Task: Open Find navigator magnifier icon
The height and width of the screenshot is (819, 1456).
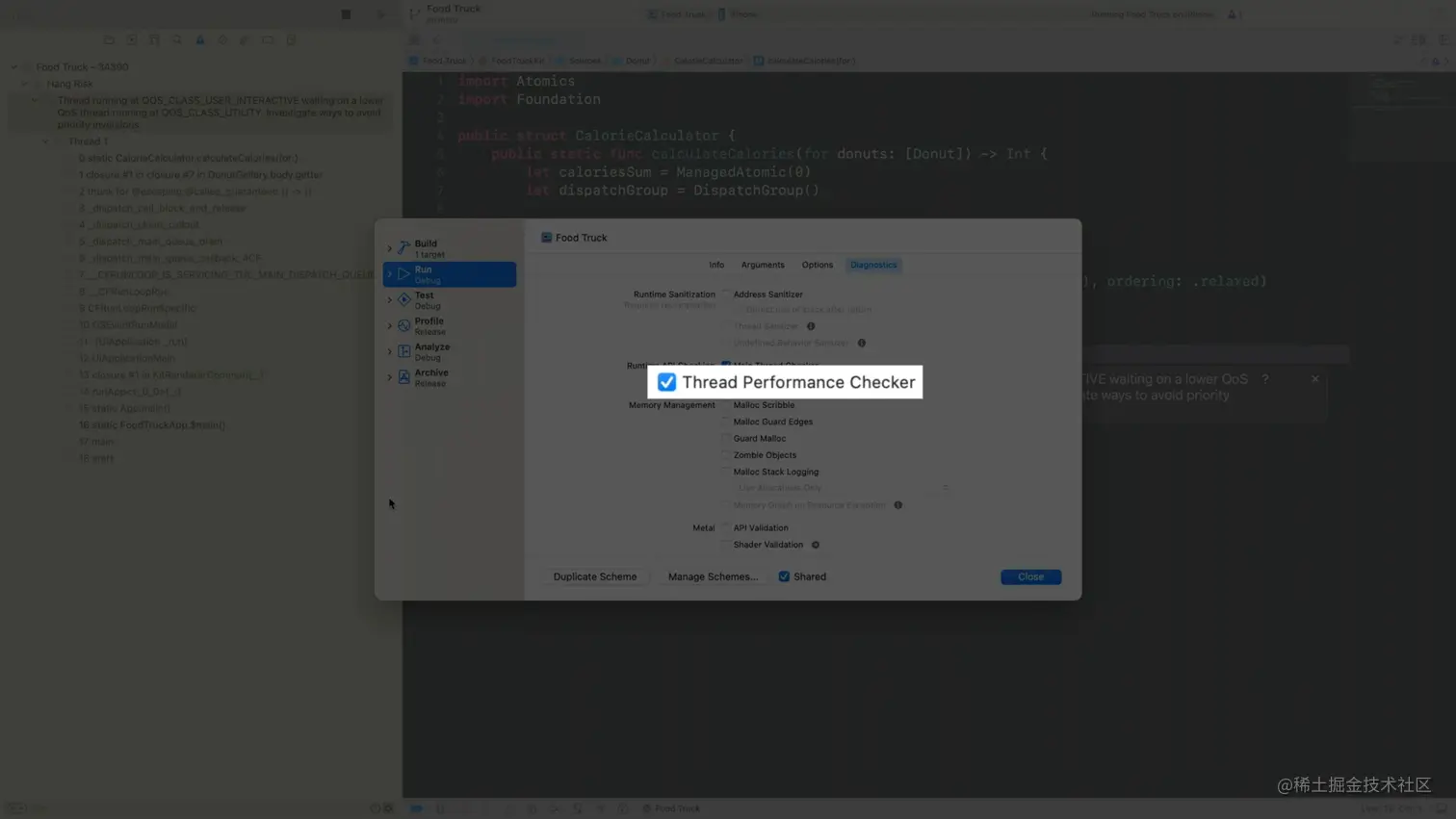Action: coord(177,40)
